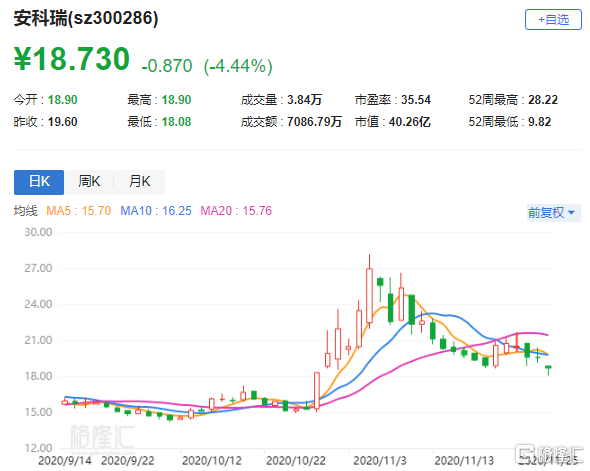Click the 52周最低 value 9.82
The image size is (590, 471).
coord(540,122)
